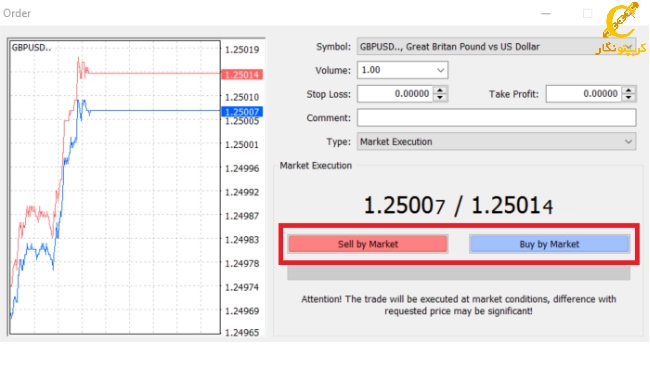Decrease Stop Loss with the down arrow

[440, 98]
